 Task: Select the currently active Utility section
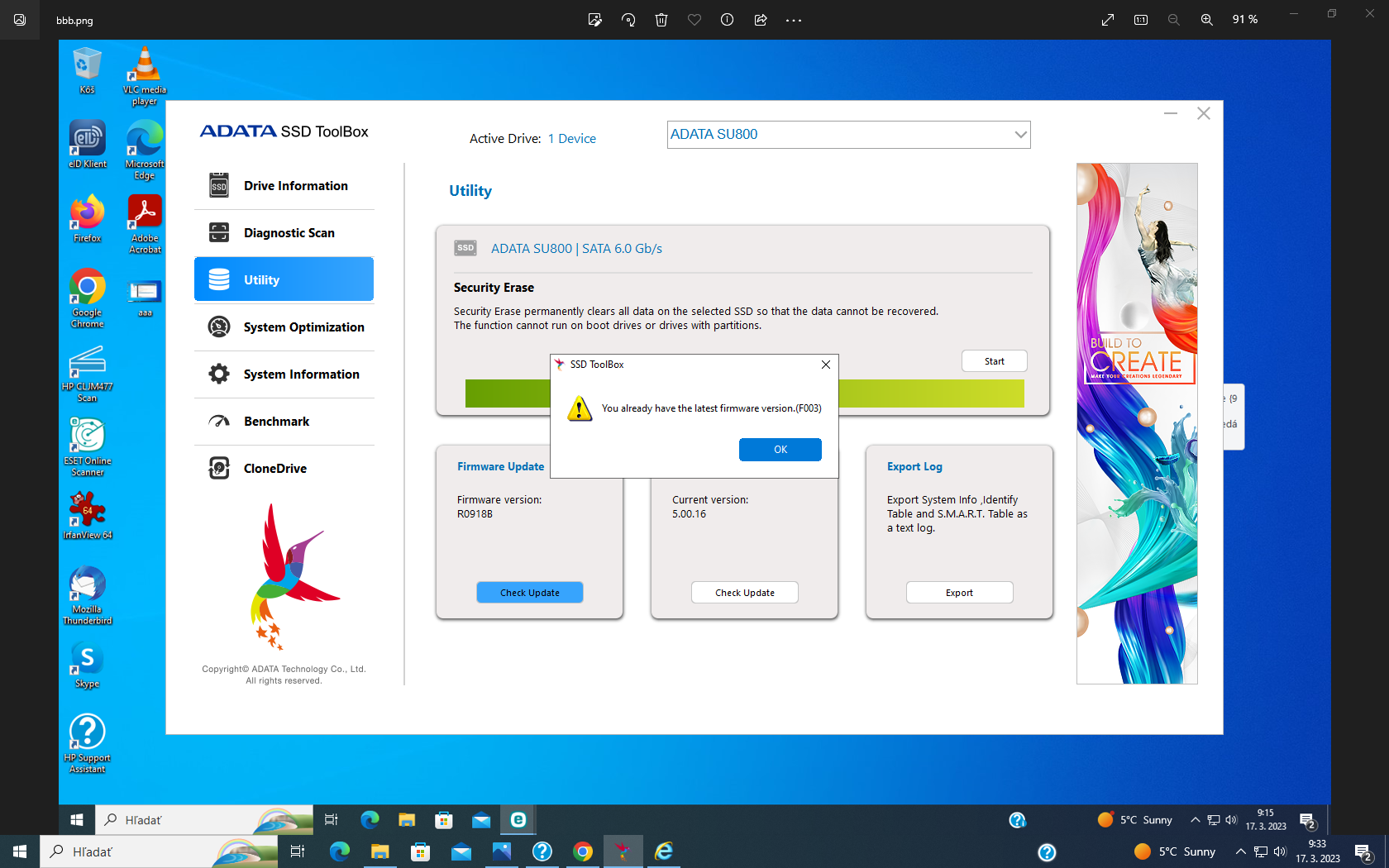(261, 279)
